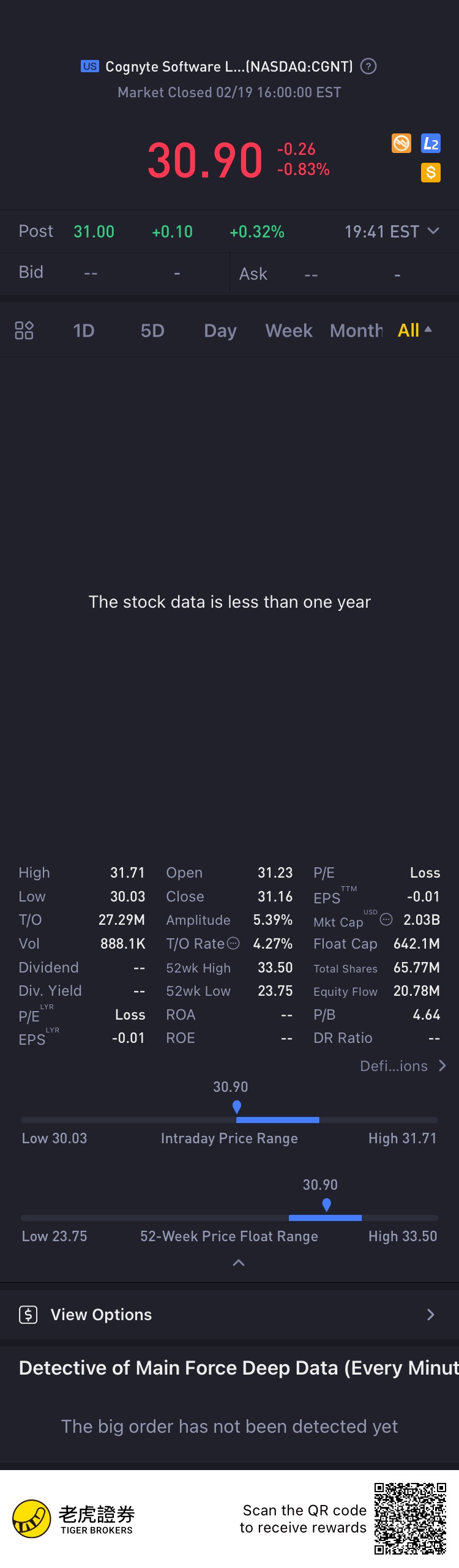This screenshot has height=1568, width=459.
Task: Tap the Mkt Cap currency info icon
Action: [386, 919]
